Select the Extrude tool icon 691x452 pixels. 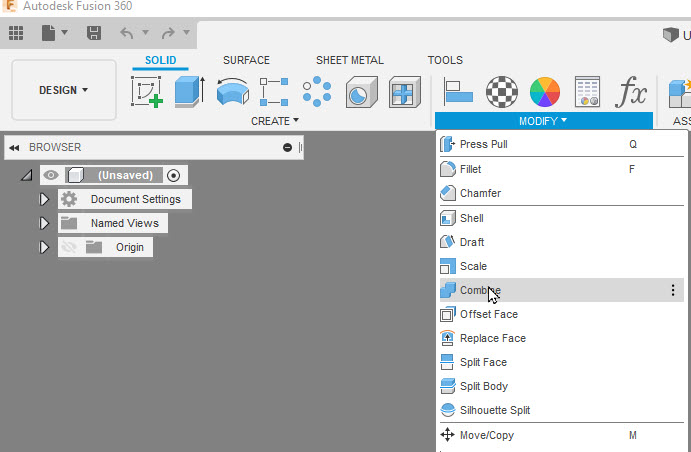tap(190, 92)
